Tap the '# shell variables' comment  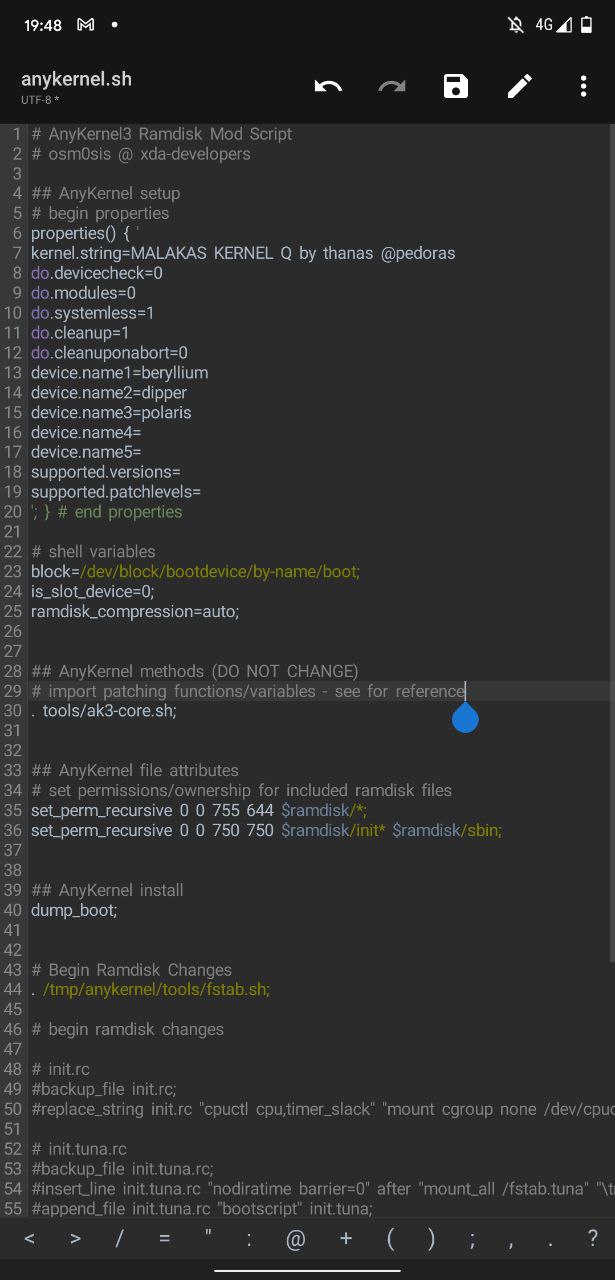(x=93, y=552)
